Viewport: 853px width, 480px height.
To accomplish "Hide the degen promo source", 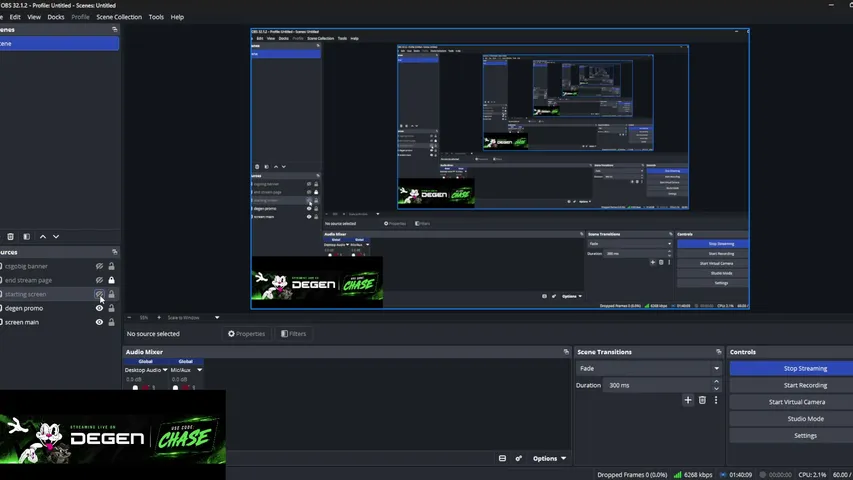I will 99,308.
